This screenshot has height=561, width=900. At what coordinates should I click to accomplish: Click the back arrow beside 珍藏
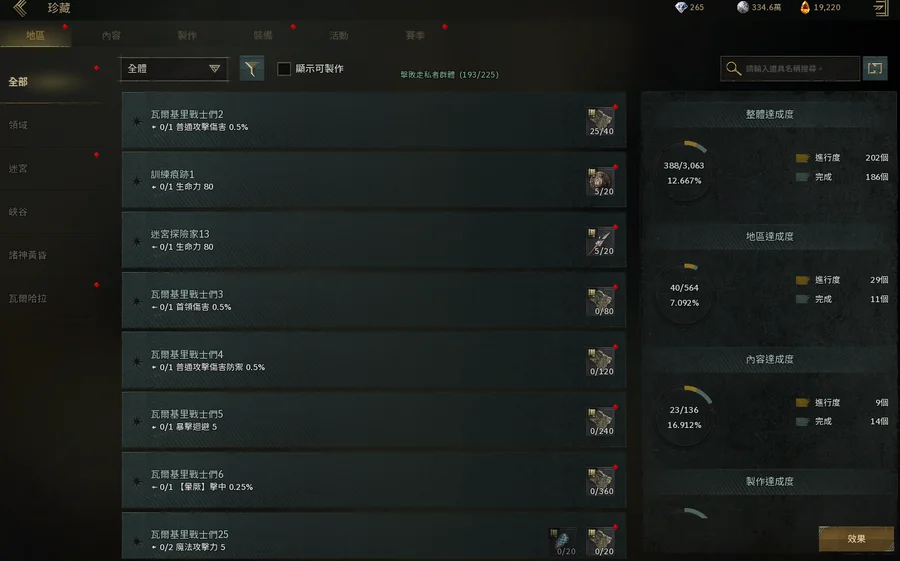20,8
